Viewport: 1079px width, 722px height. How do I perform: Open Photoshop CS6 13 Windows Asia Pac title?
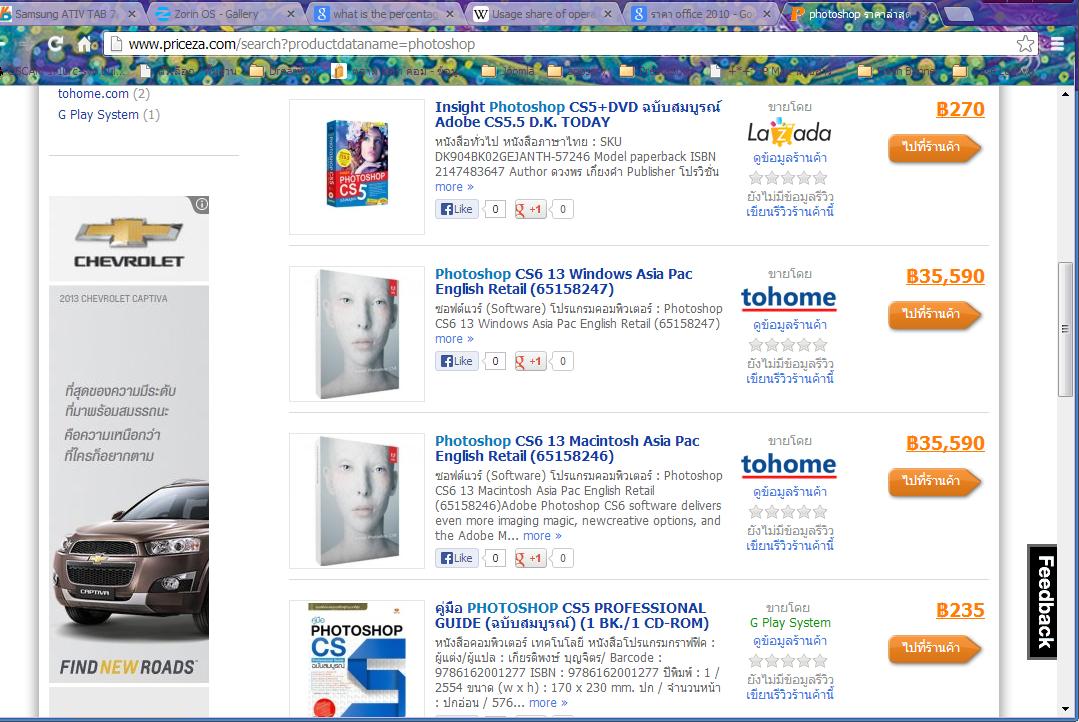[564, 282]
